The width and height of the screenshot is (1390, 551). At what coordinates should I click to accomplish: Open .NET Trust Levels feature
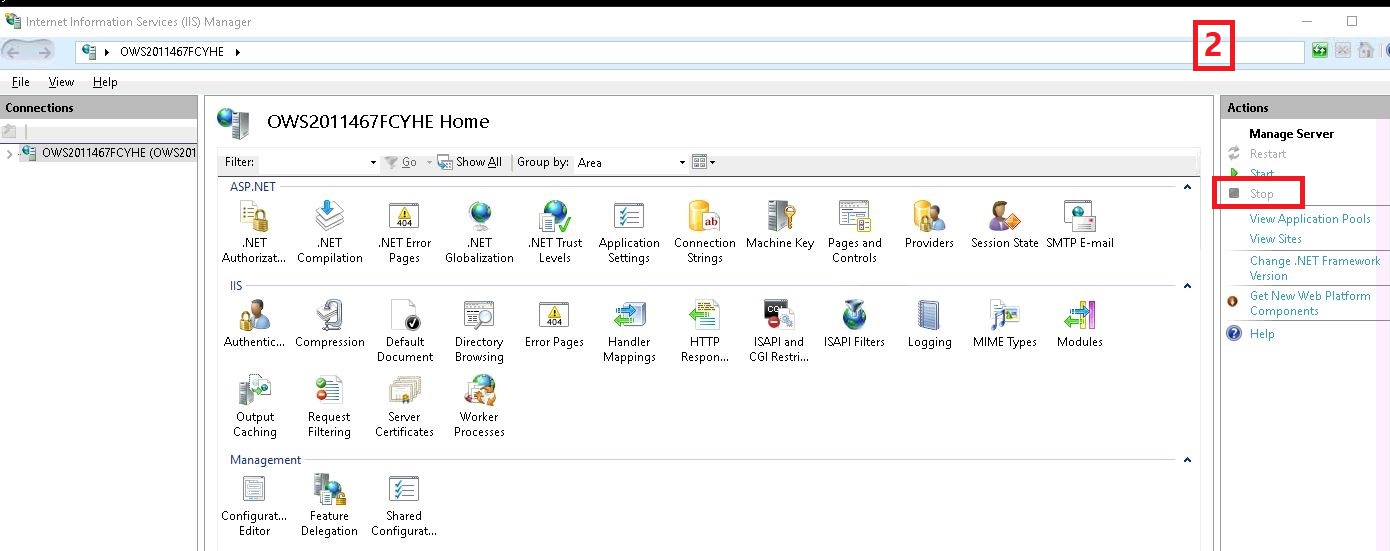[x=554, y=231]
